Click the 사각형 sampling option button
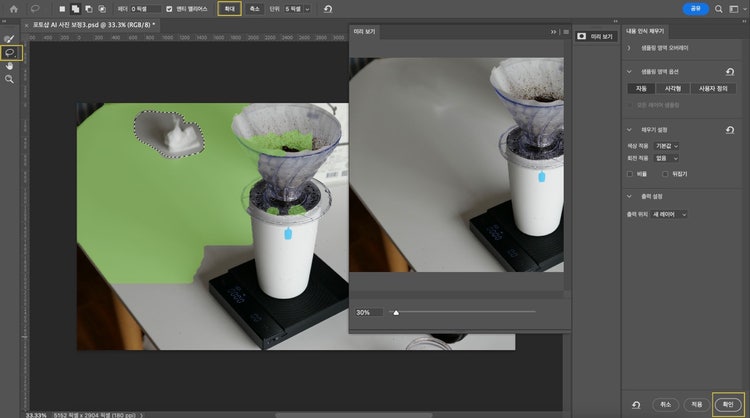This screenshot has height=418, width=750. [x=673, y=89]
